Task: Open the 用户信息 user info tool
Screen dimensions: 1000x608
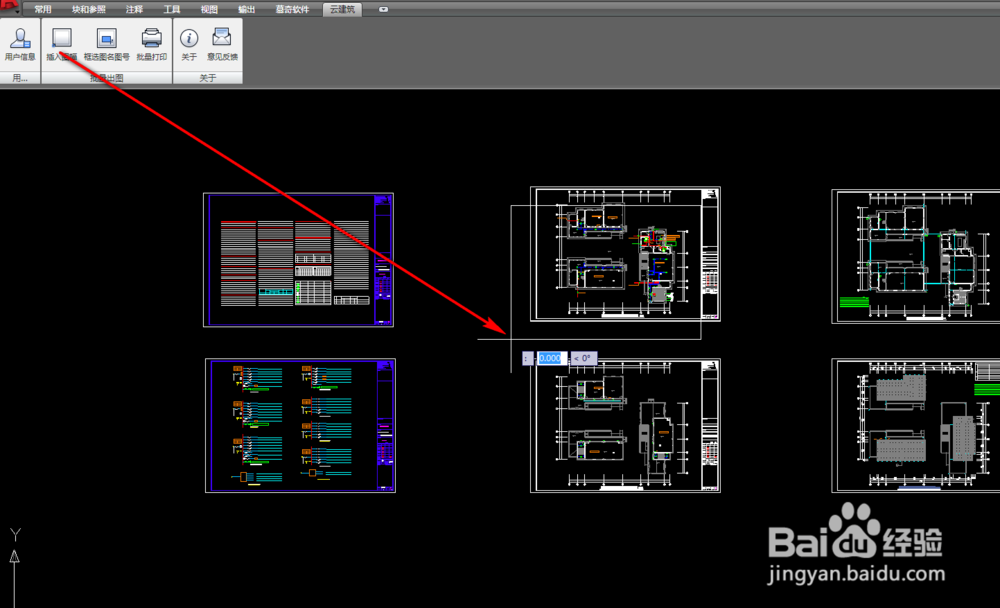Action: click(x=20, y=44)
